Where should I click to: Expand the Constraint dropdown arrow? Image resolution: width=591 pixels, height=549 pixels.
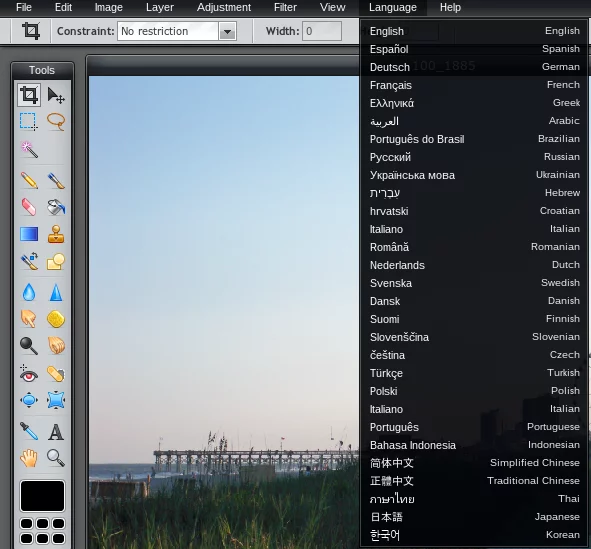point(227,31)
